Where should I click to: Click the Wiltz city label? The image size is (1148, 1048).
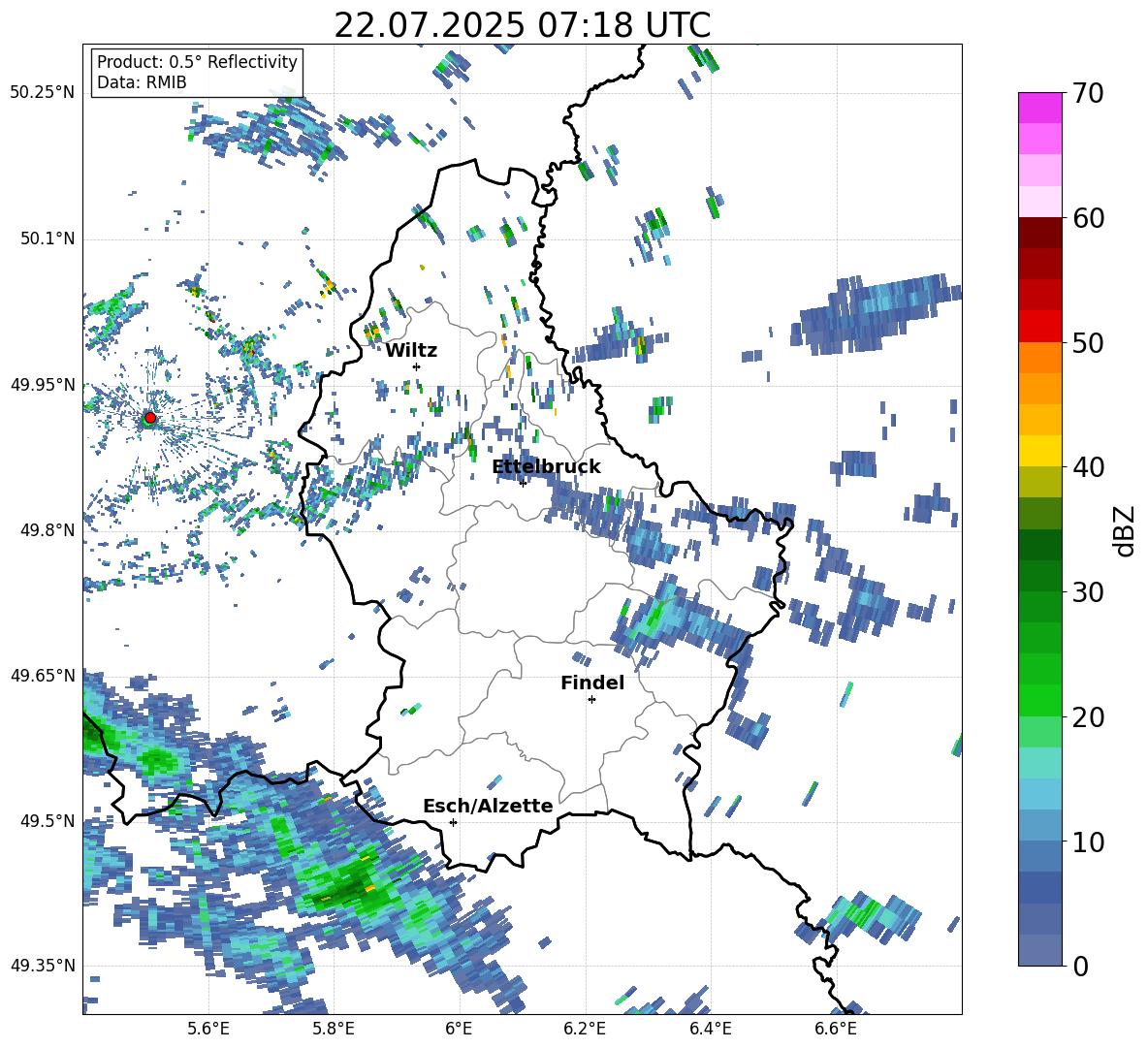click(x=411, y=351)
